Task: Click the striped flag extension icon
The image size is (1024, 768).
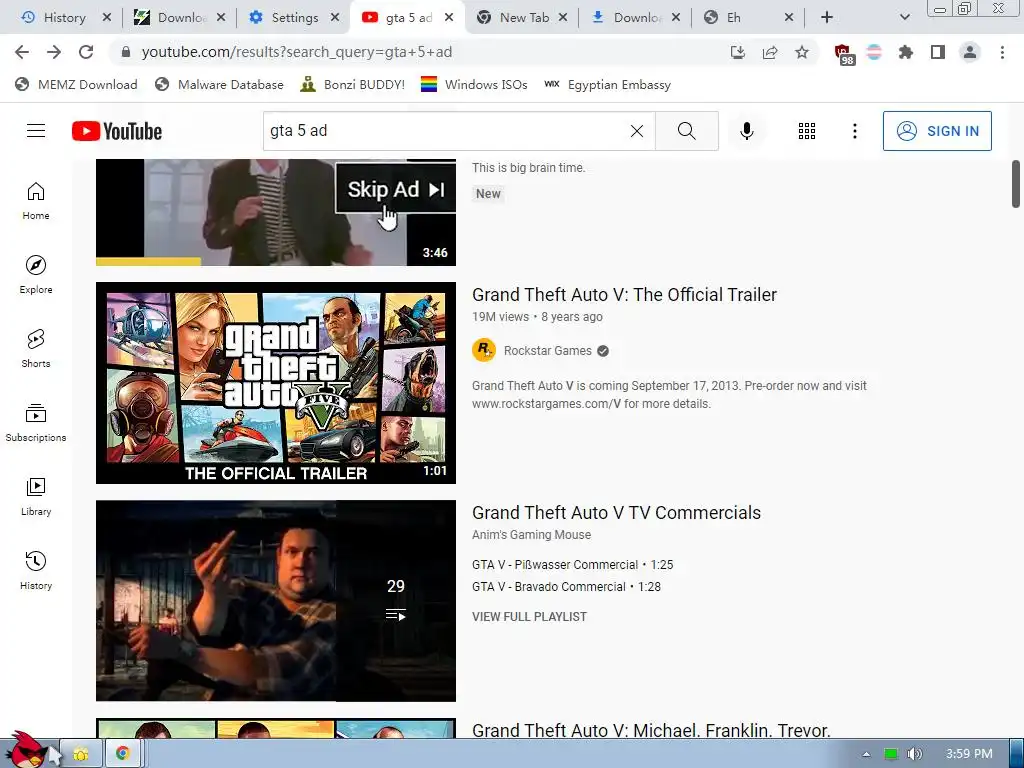Action: click(x=874, y=52)
